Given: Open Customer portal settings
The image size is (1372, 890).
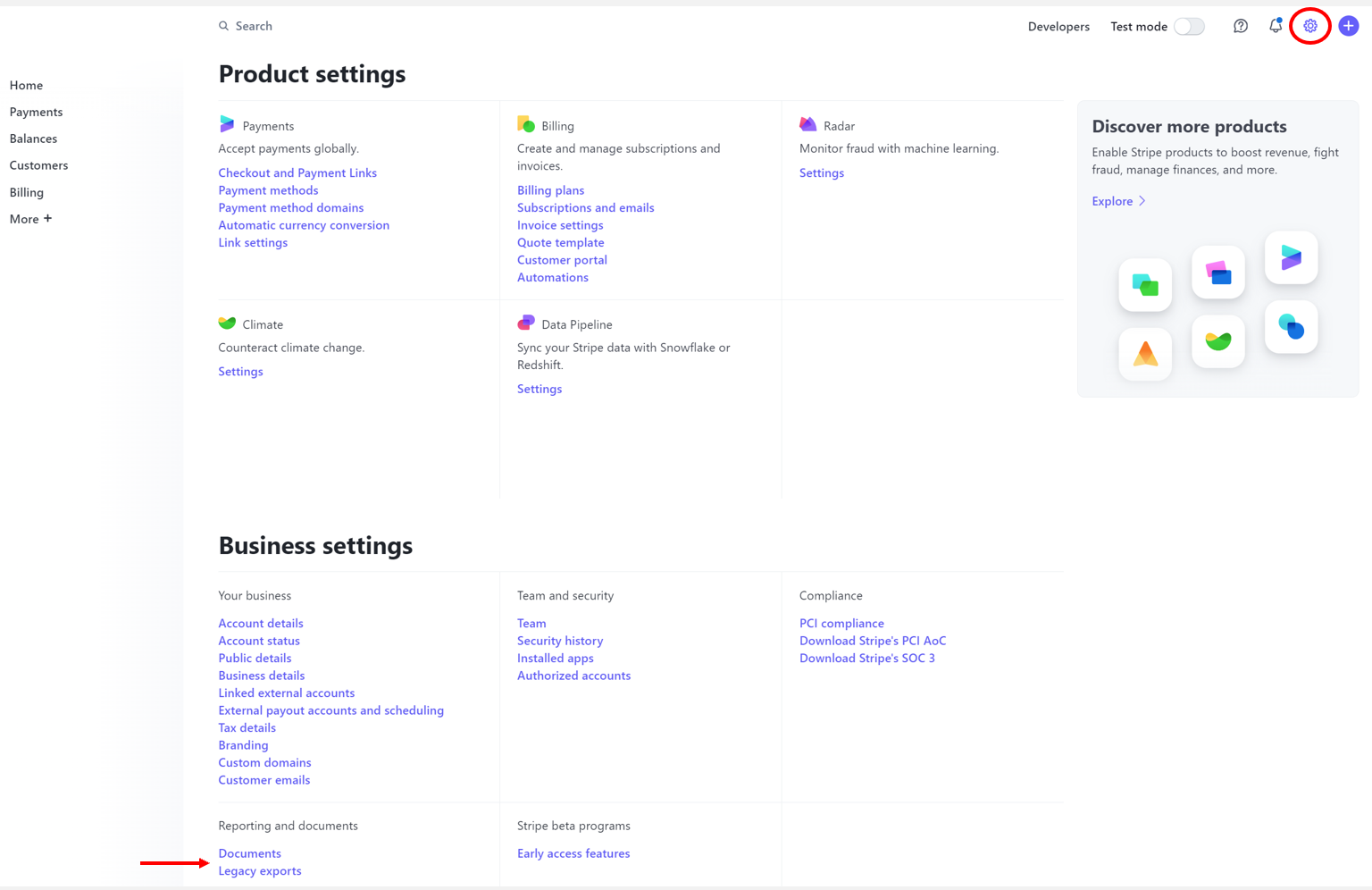Looking at the screenshot, I should coord(562,260).
